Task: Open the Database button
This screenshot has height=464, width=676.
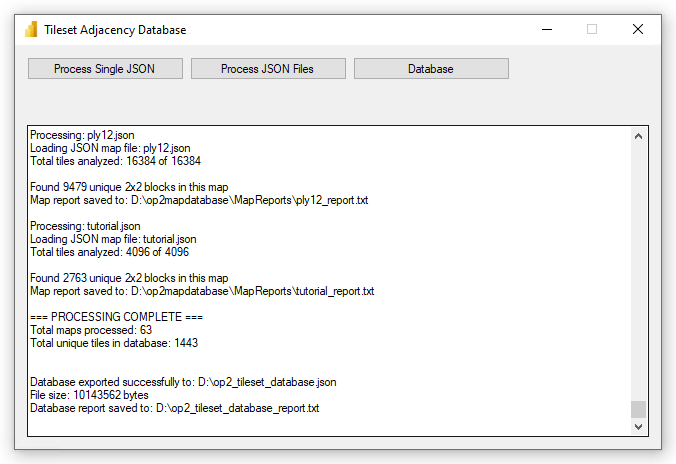Action: tap(431, 69)
